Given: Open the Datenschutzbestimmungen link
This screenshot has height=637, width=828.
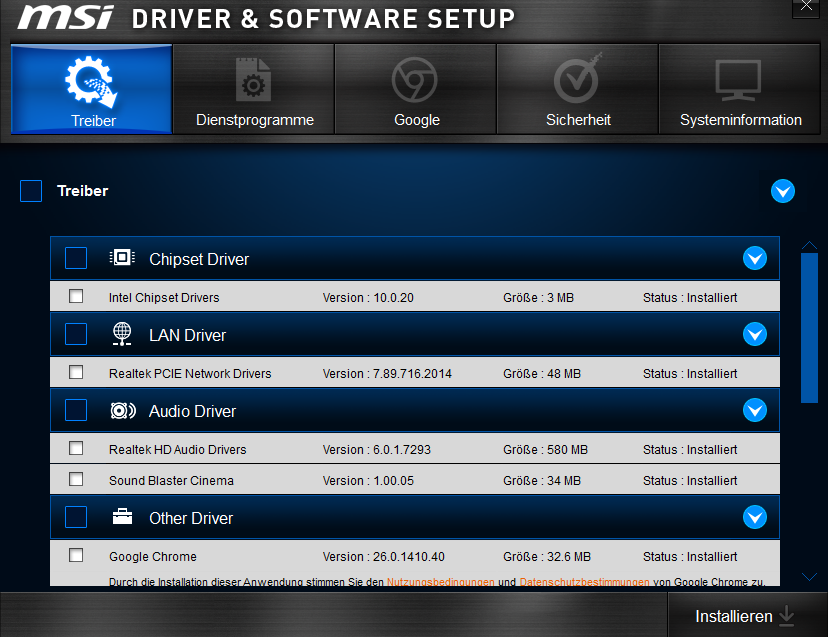Looking at the screenshot, I should [585, 582].
